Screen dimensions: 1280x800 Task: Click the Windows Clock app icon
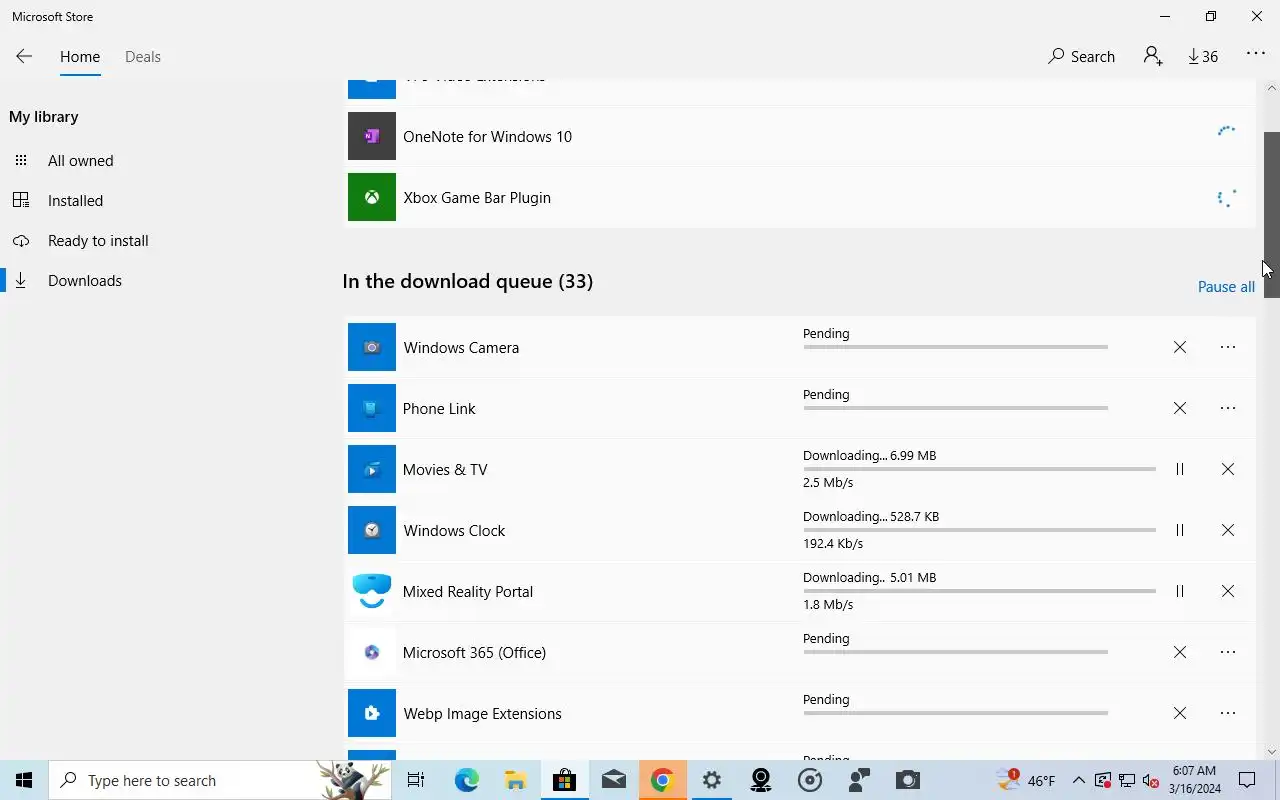[x=372, y=530]
